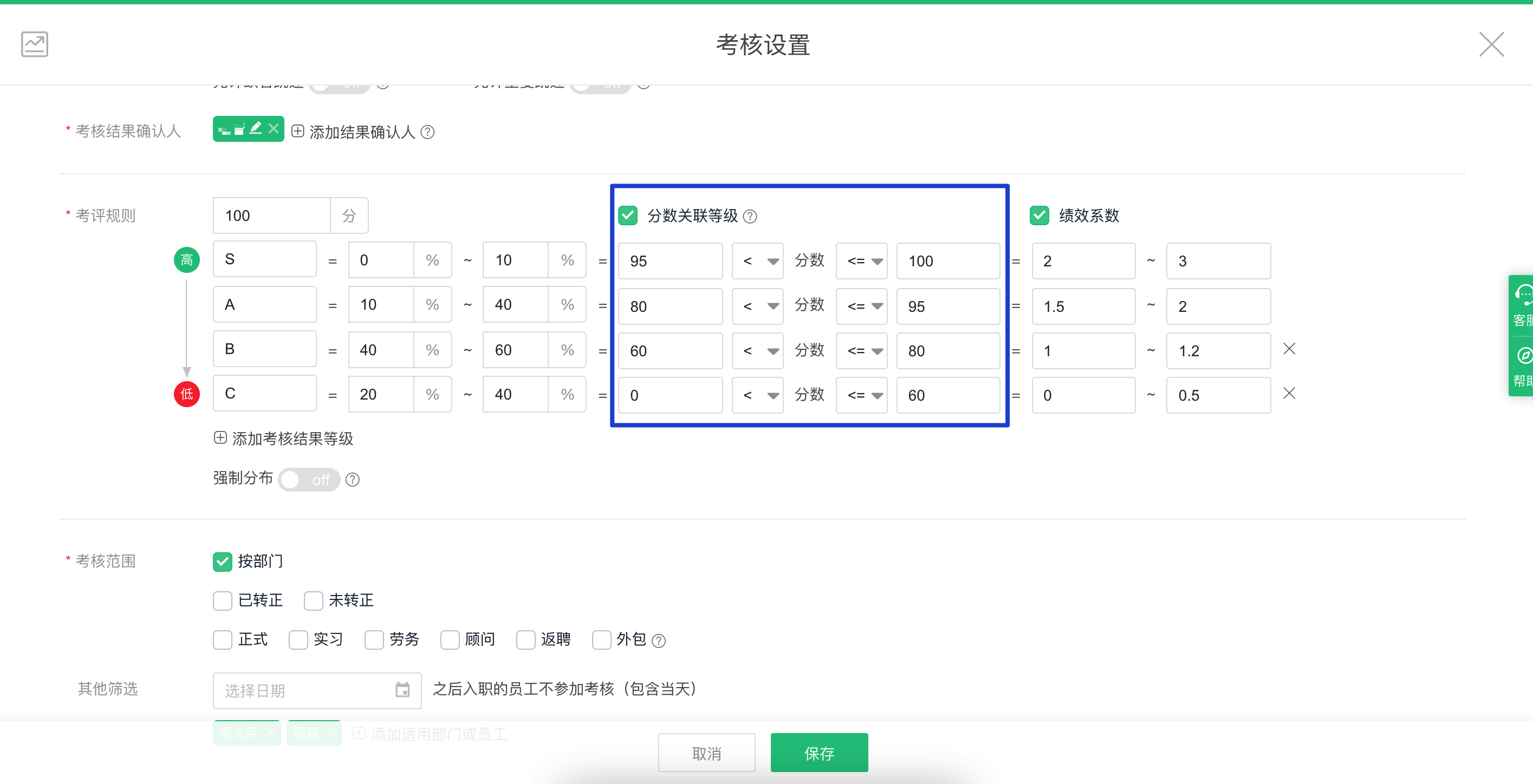Open A row upper-bound <= dropdown
The height and width of the screenshot is (784, 1533).
click(861, 306)
